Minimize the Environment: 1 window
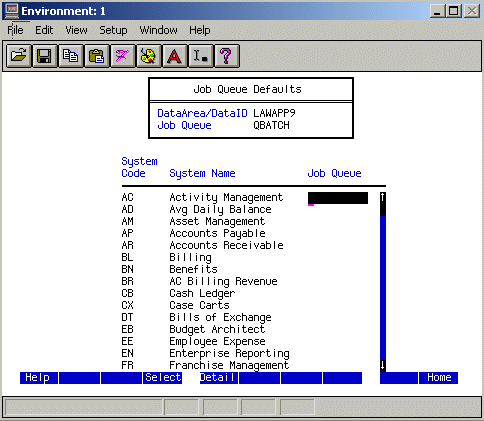The image size is (484, 421). (438, 11)
